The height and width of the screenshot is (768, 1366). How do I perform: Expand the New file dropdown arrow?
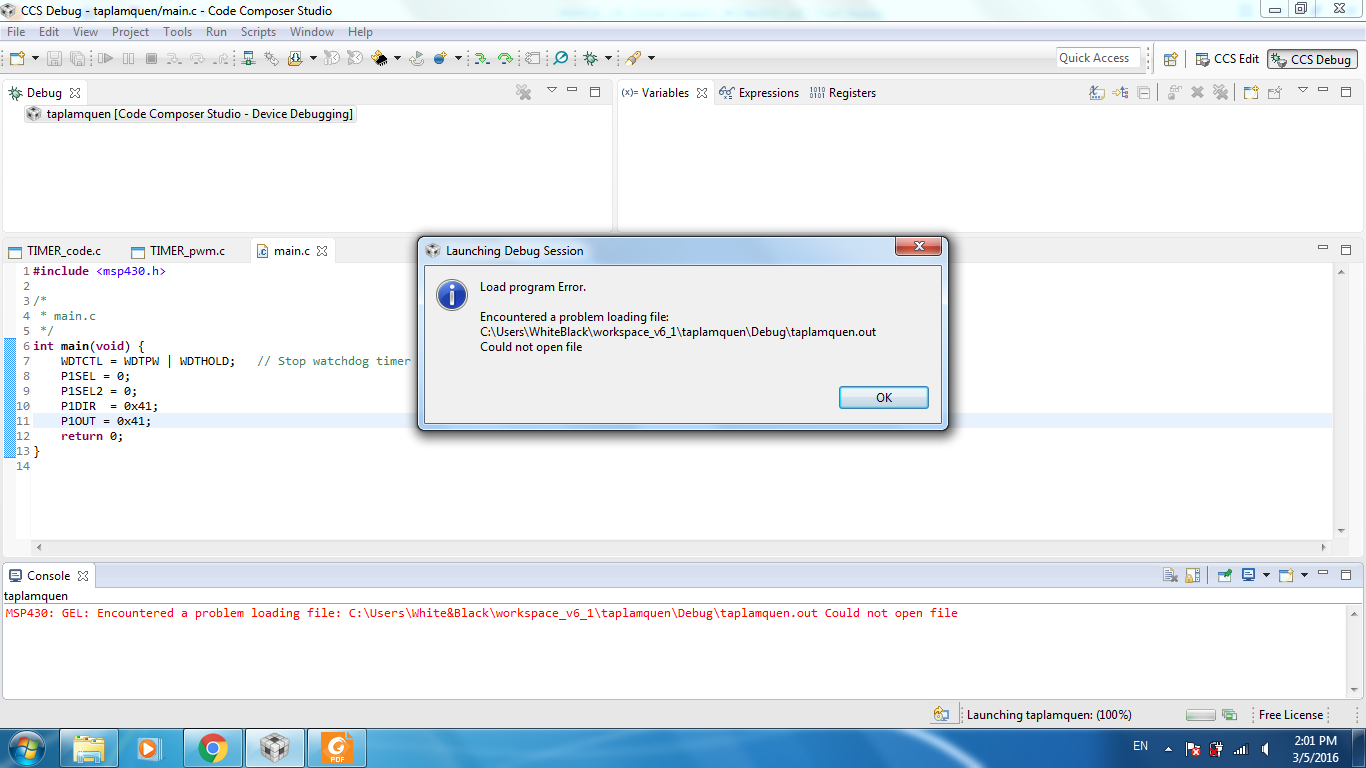35,59
